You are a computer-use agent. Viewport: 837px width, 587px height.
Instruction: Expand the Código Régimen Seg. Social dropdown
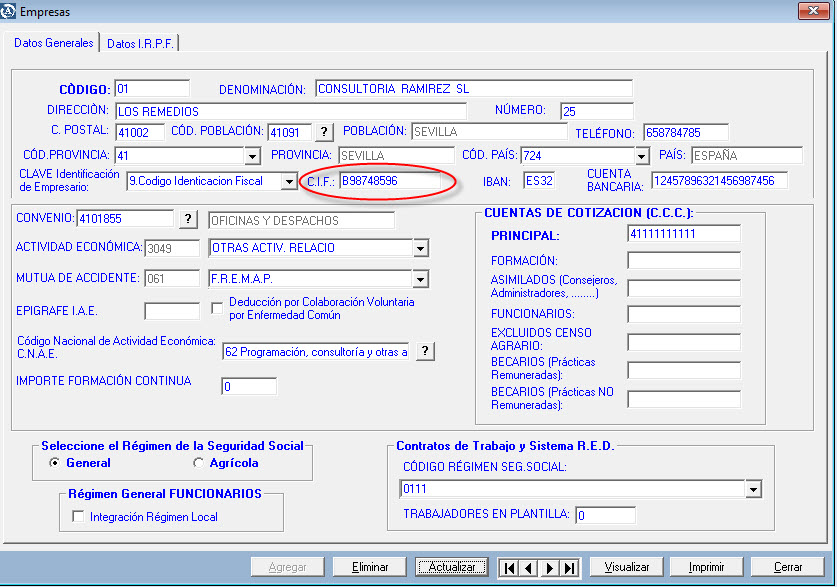(753, 489)
